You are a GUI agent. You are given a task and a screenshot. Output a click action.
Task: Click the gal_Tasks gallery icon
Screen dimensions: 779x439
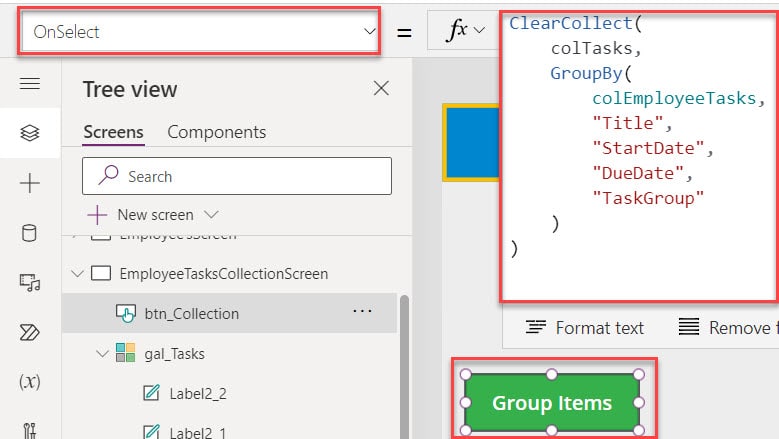pos(125,353)
